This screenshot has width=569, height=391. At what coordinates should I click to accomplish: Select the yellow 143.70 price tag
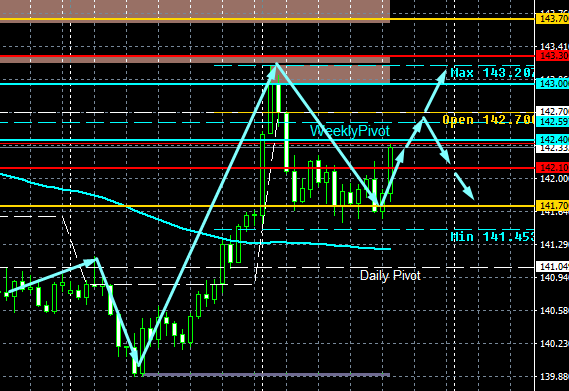[x=552, y=19]
